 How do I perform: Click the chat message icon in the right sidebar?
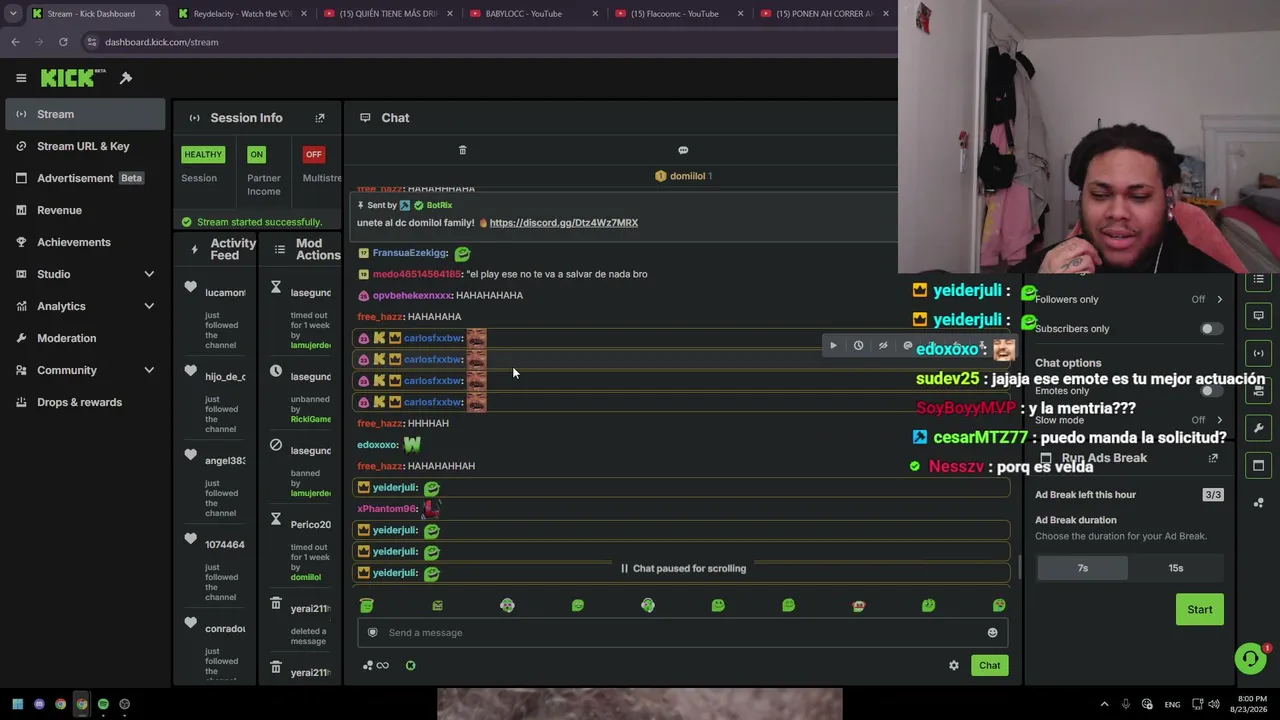(1259, 316)
